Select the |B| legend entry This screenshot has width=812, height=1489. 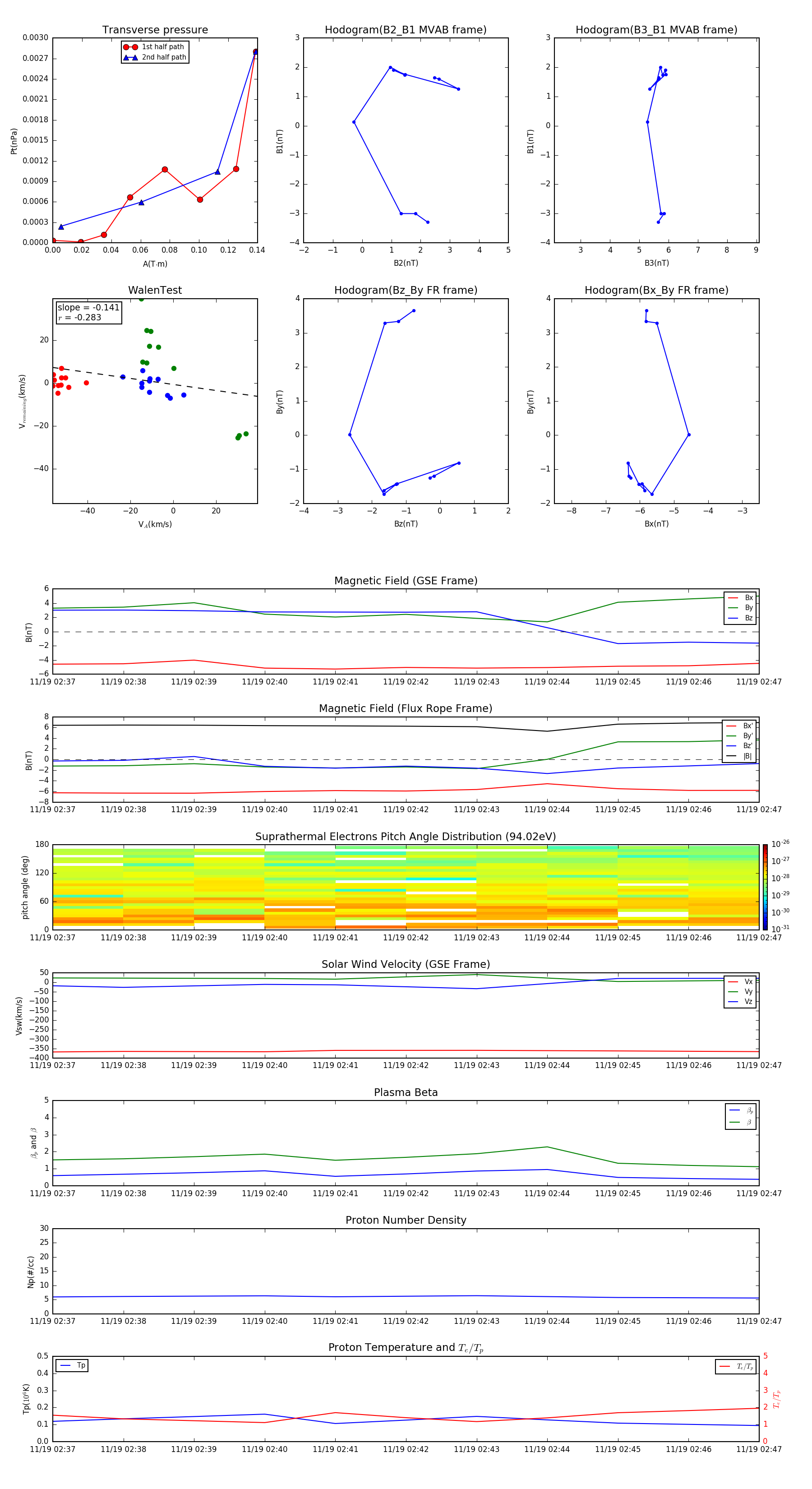(740, 756)
